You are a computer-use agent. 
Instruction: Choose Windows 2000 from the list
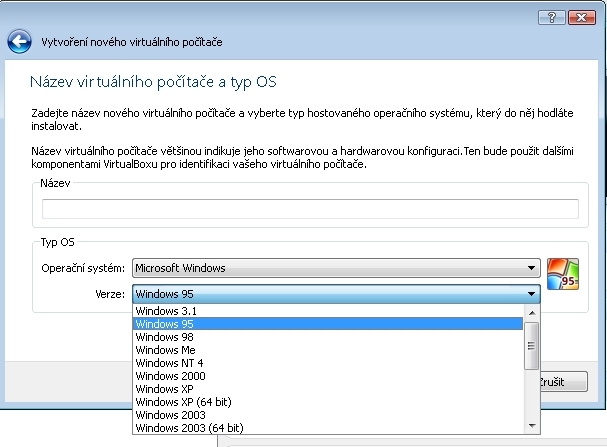point(328,376)
